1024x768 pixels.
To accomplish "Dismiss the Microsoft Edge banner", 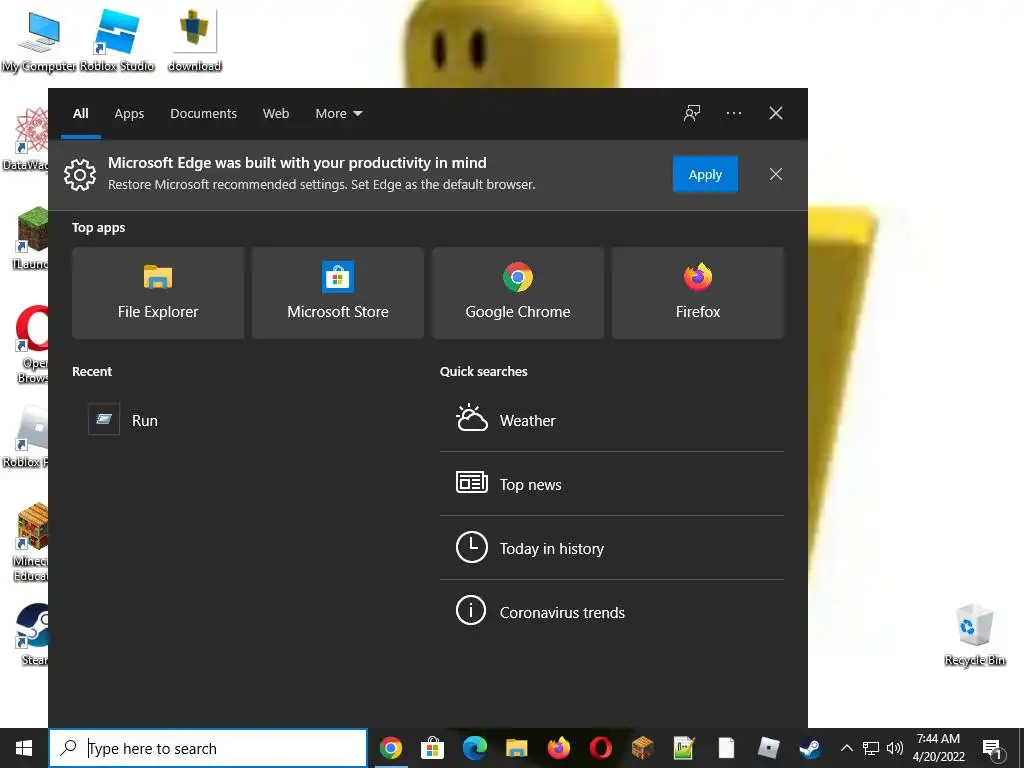I will [x=775, y=174].
